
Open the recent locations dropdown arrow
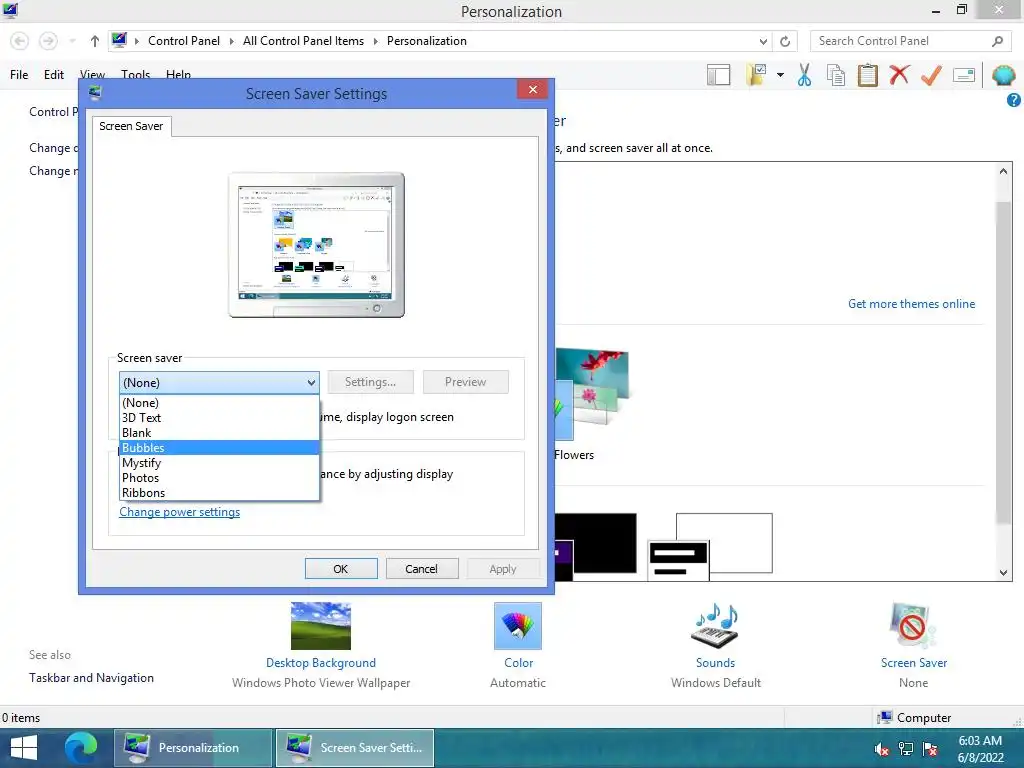click(x=72, y=41)
